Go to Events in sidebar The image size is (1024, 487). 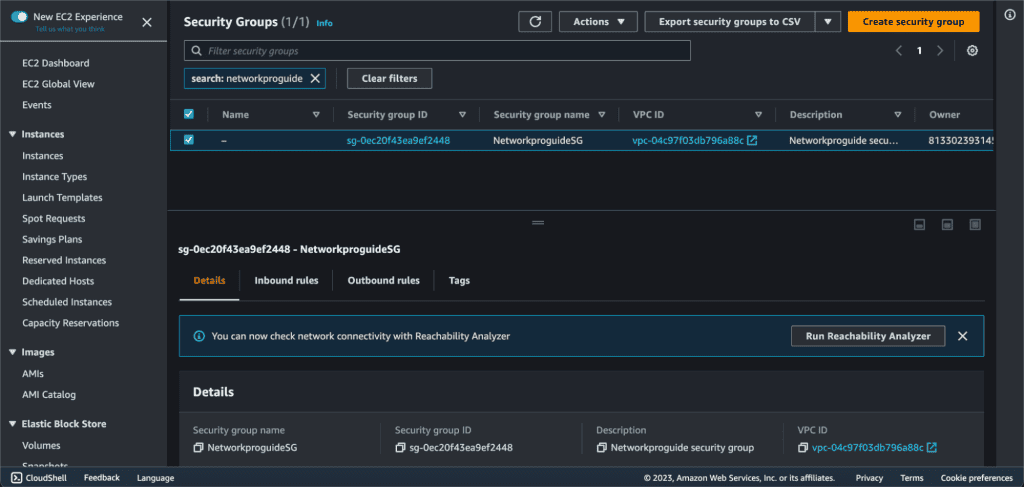click(x=37, y=105)
